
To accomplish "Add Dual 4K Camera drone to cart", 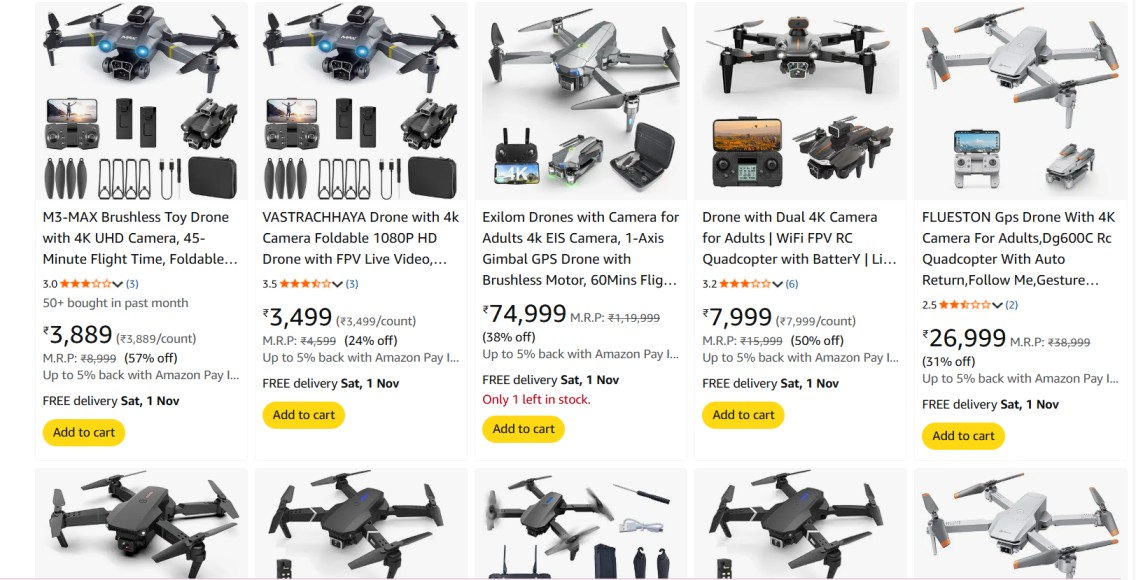I will click(744, 415).
